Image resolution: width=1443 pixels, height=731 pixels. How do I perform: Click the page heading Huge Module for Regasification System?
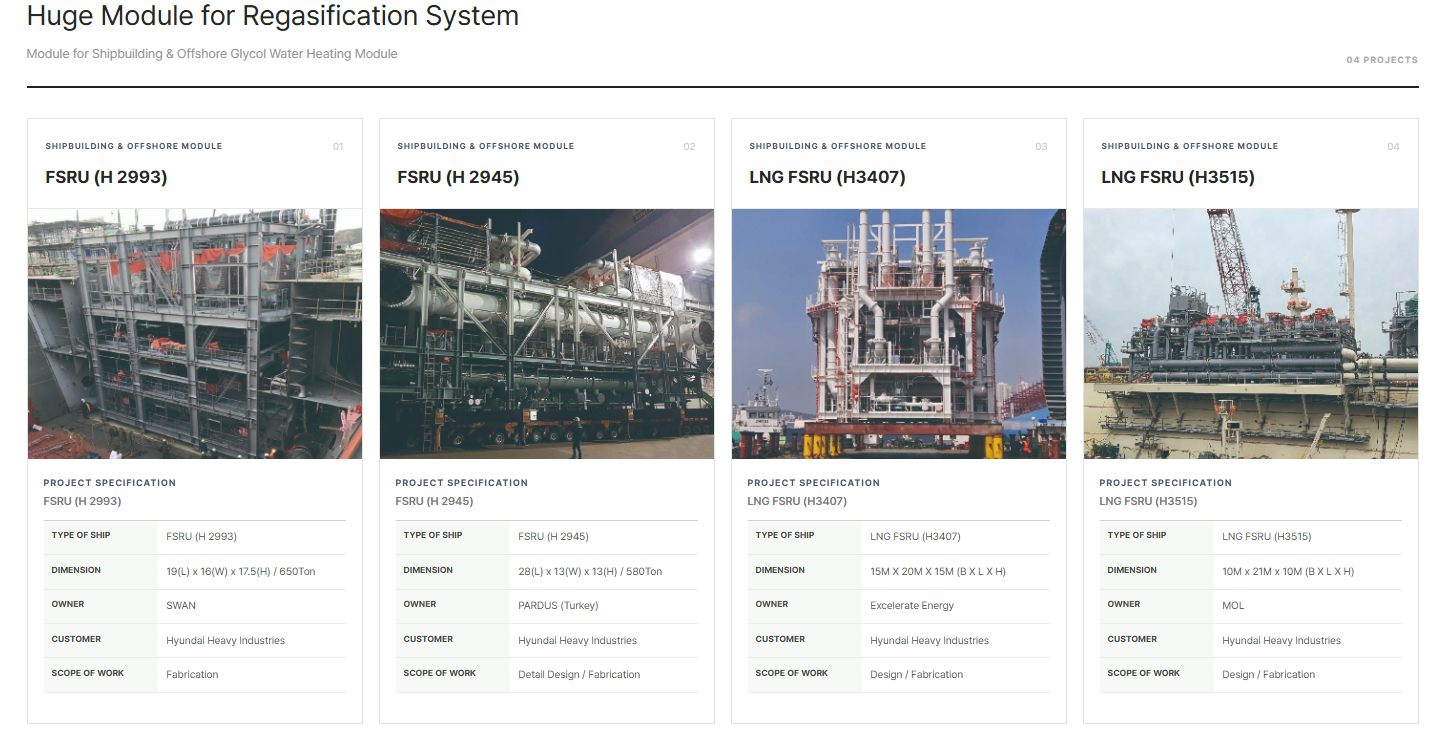273,16
